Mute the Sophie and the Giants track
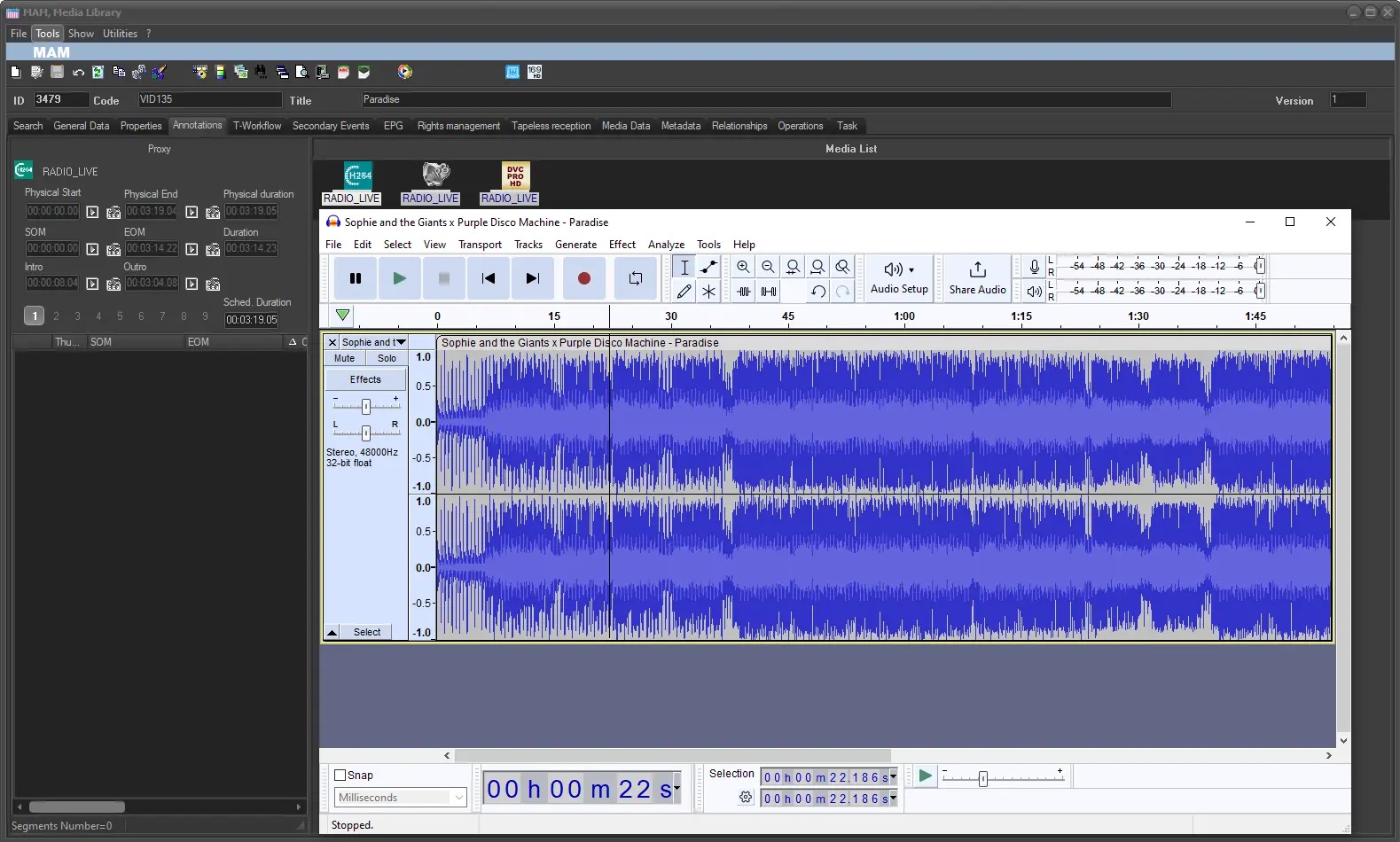1400x842 pixels. [x=344, y=358]
